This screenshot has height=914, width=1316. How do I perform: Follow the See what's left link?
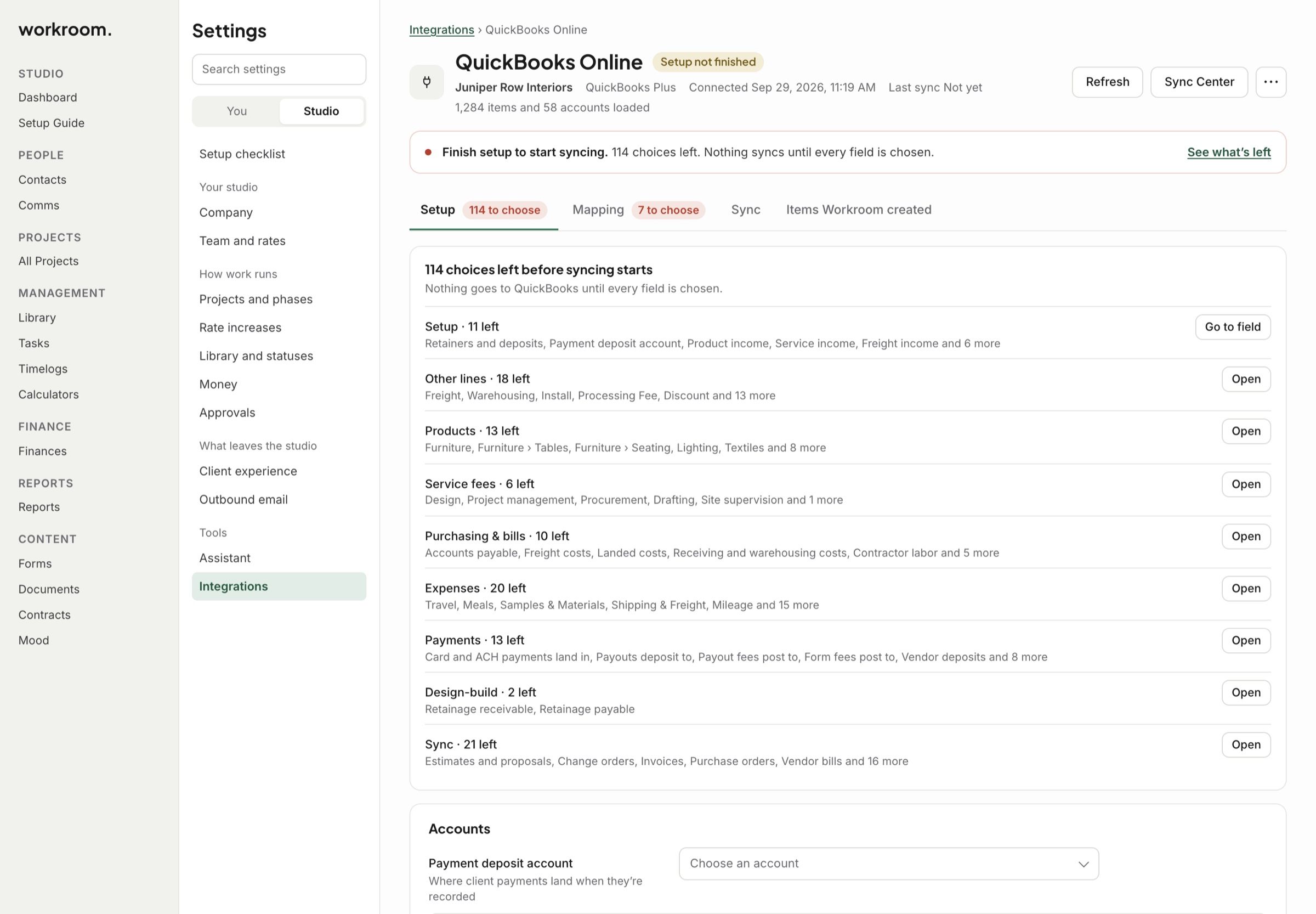(x=1228, y=153)
